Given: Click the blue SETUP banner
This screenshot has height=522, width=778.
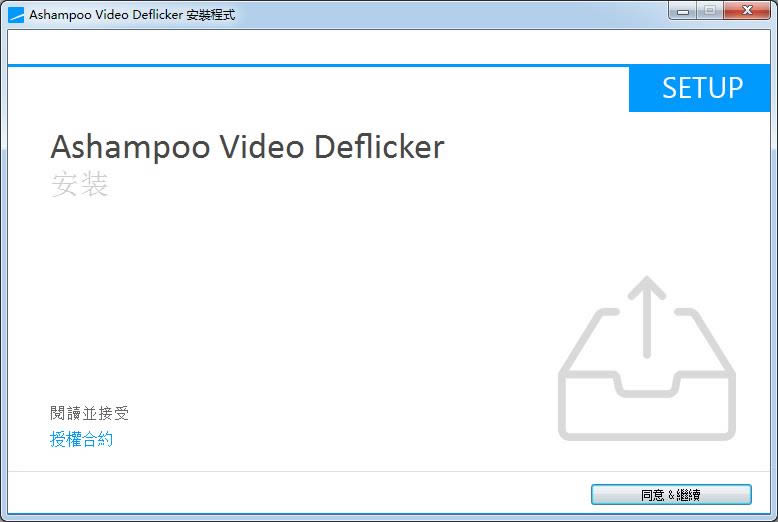Looking at the screenshot, I should point(699,88).
